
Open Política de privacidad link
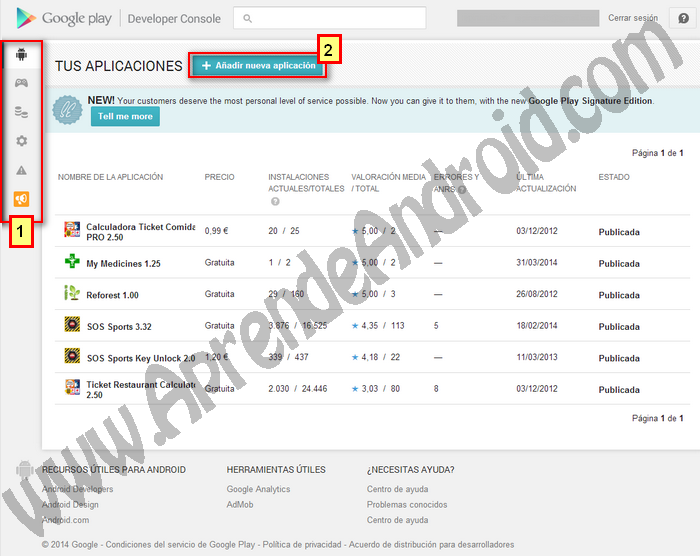[302, 544]
